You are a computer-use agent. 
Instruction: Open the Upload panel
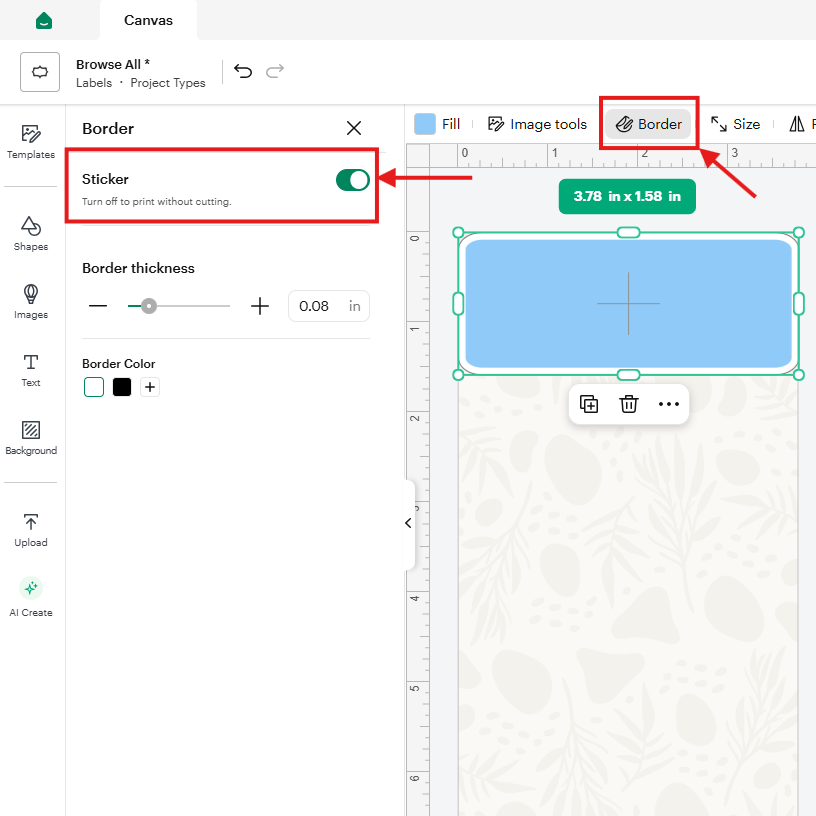31,530
